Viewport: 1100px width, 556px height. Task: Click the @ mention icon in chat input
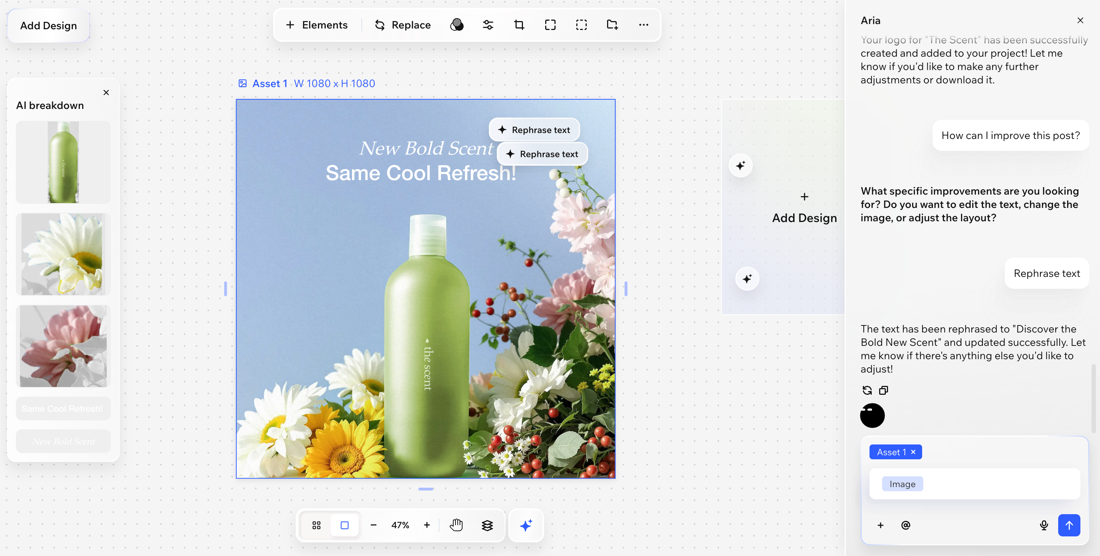906,525
